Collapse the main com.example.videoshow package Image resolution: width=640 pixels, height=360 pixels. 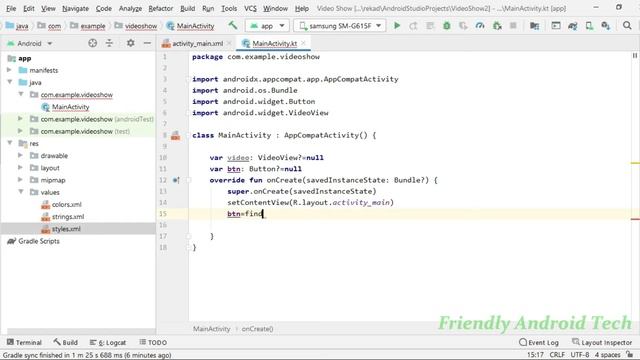(x=20, y=95)
